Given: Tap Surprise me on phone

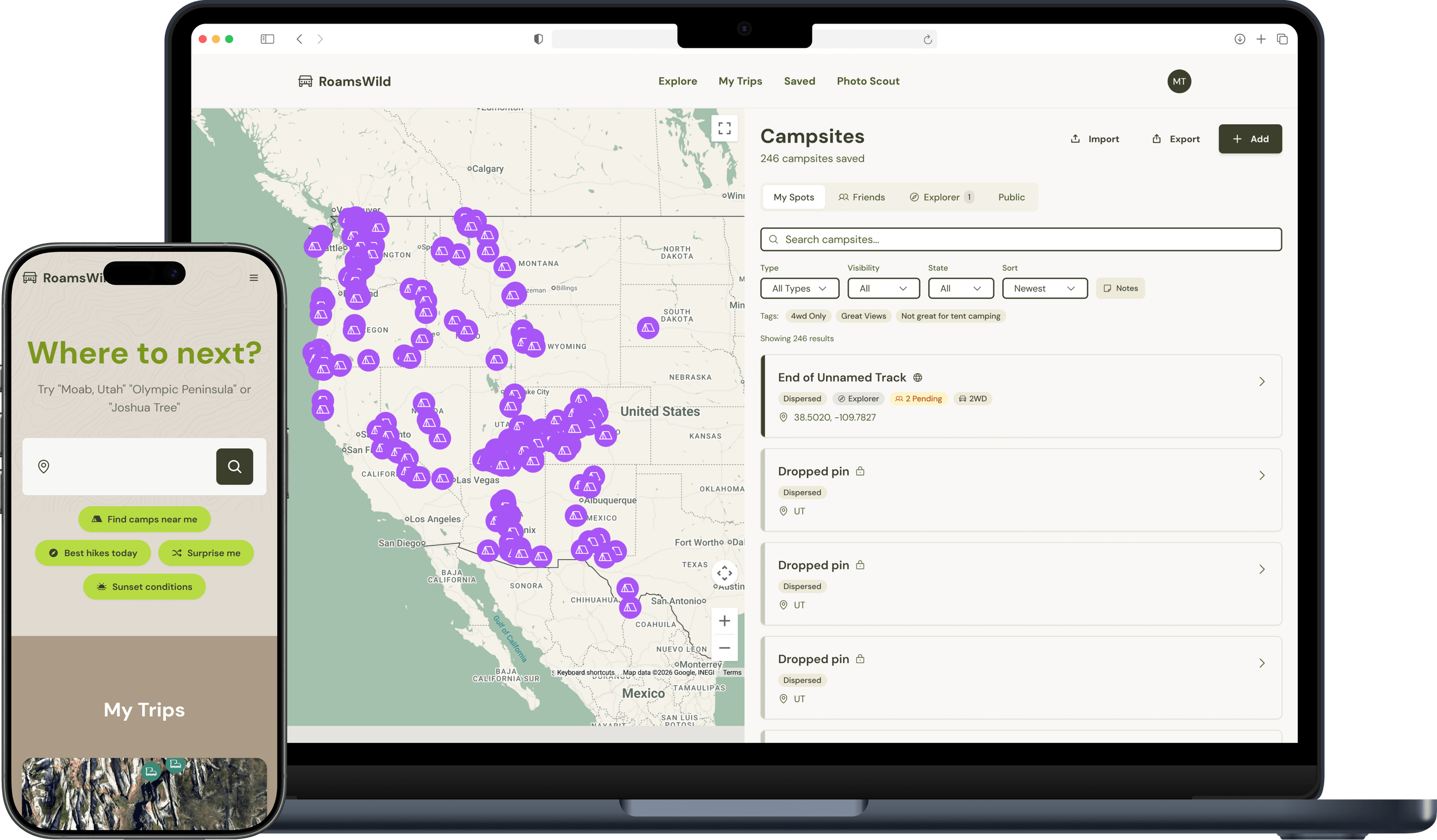Looking at the screenshot, I should tap(206, 553).
